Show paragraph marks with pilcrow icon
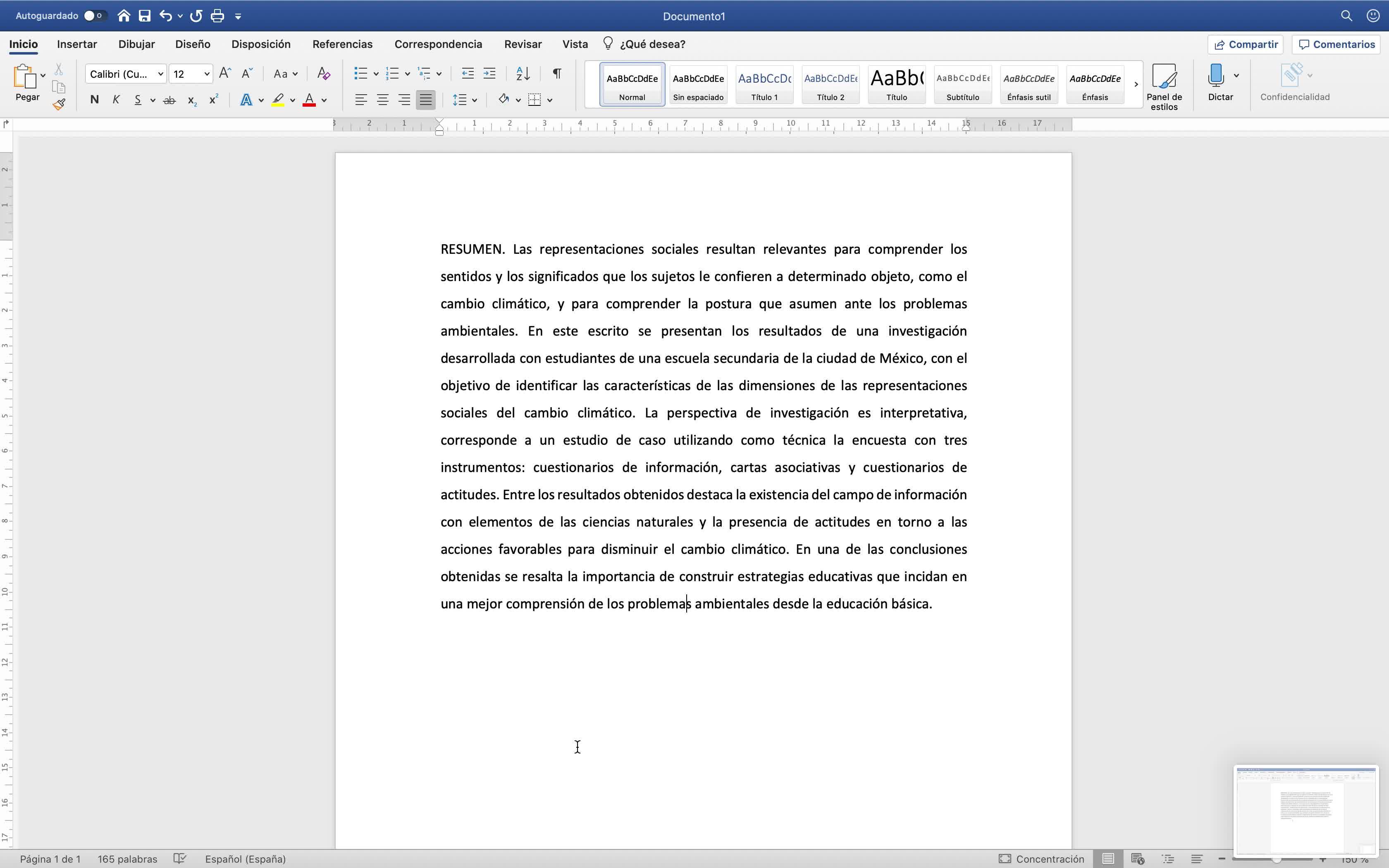The width and height of the screenshot is (1389, 868). click(556, 74)
